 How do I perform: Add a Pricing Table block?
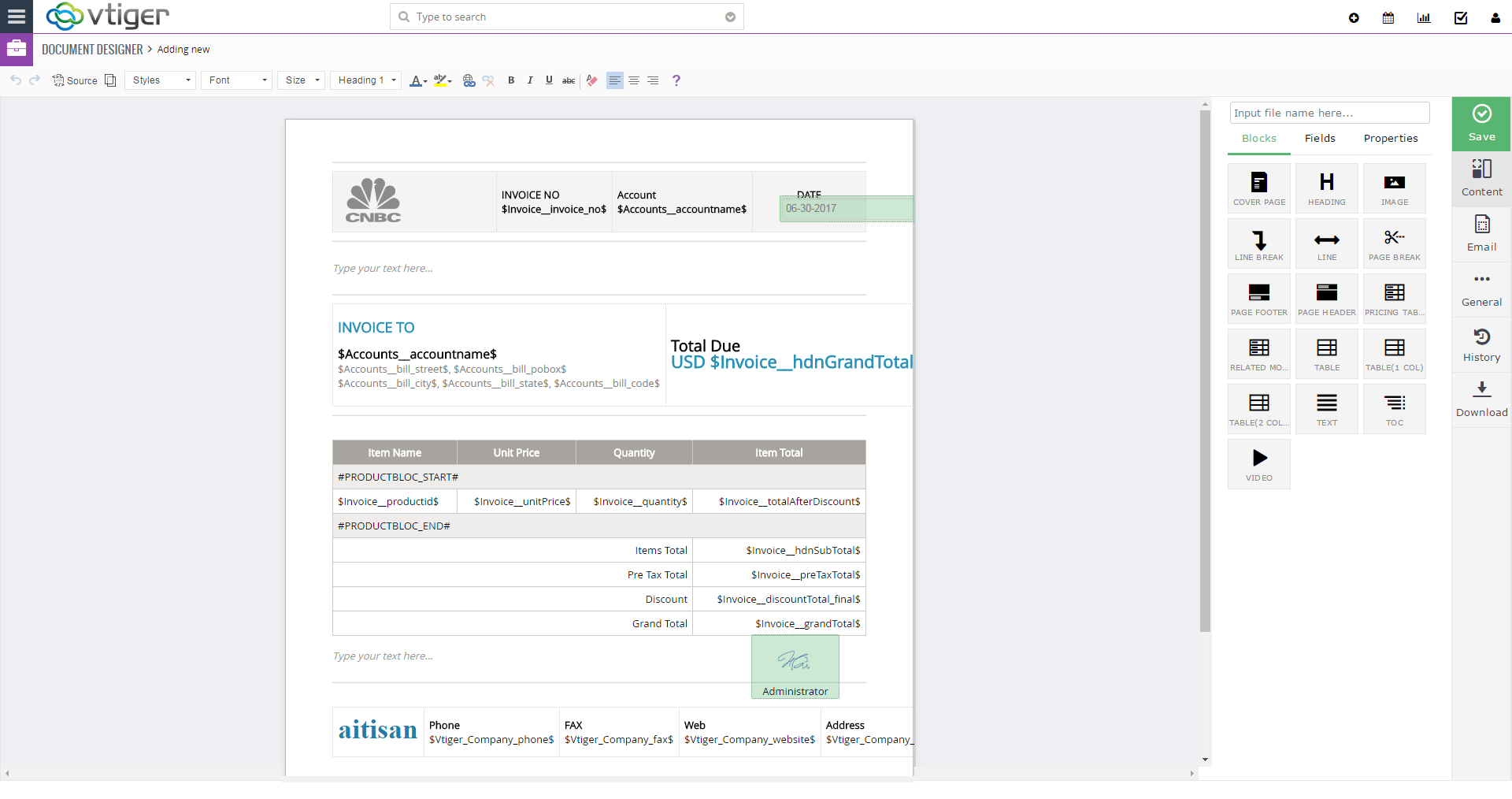click(x=1394, y=299)
